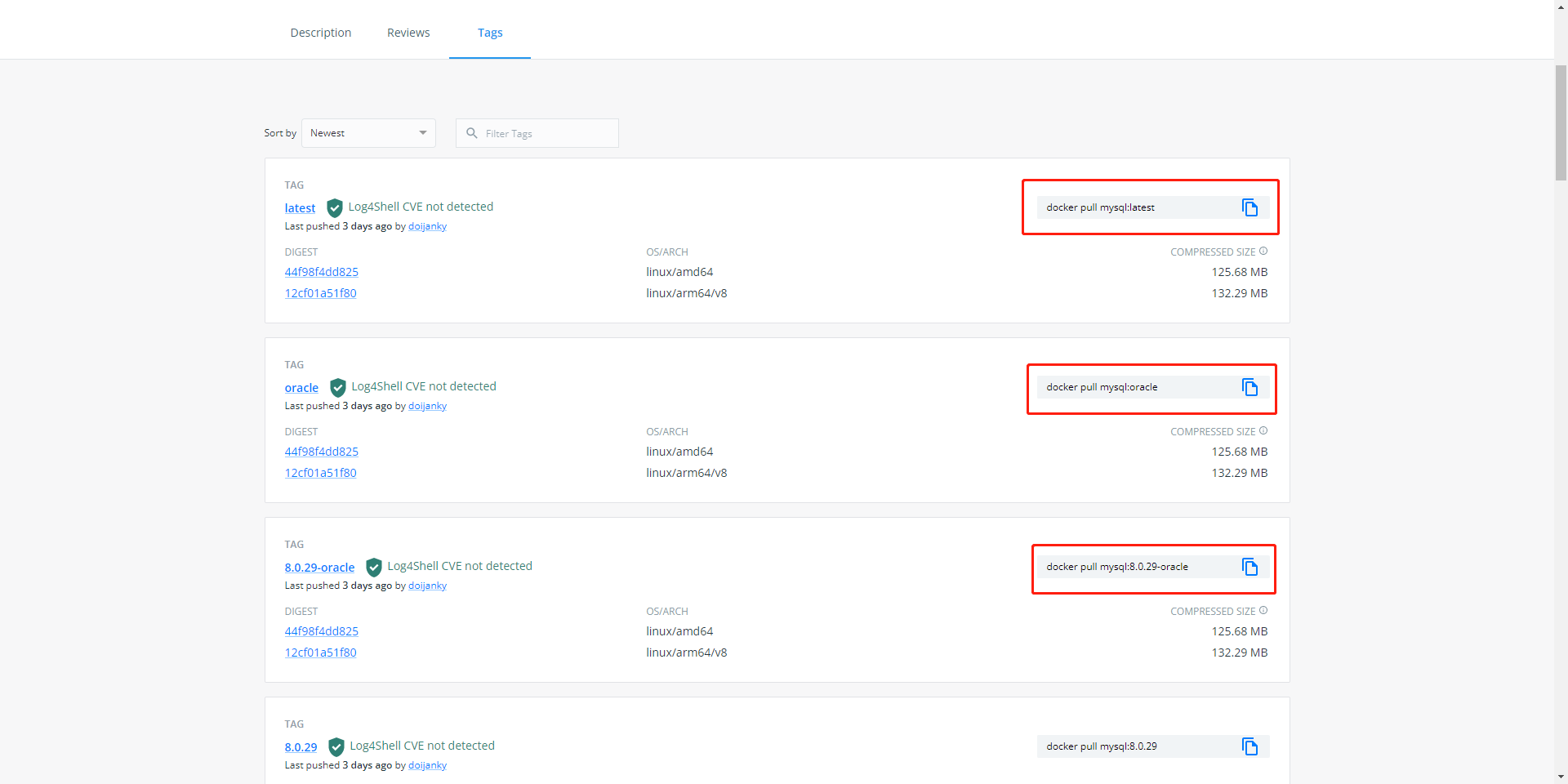Click the shield icon next to oracle tag

[338, 387]
